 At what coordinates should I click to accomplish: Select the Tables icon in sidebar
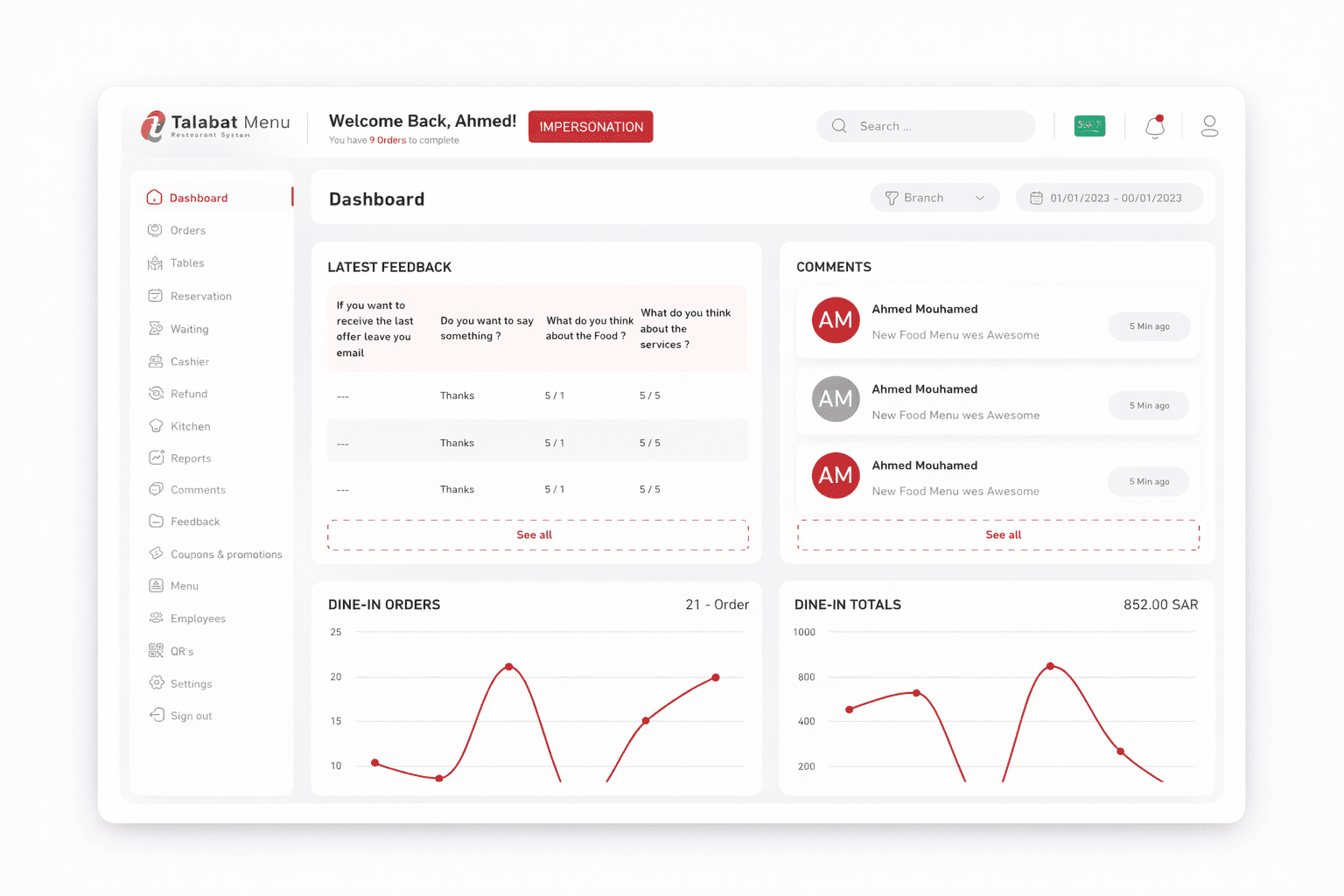point(154,262)
